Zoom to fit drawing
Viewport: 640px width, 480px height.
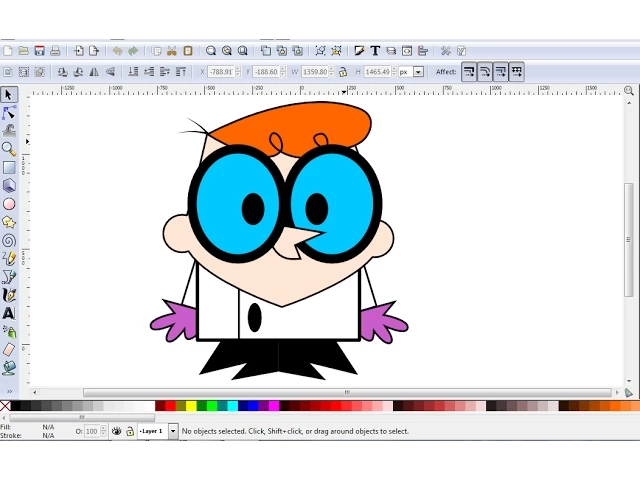[227, 51]
